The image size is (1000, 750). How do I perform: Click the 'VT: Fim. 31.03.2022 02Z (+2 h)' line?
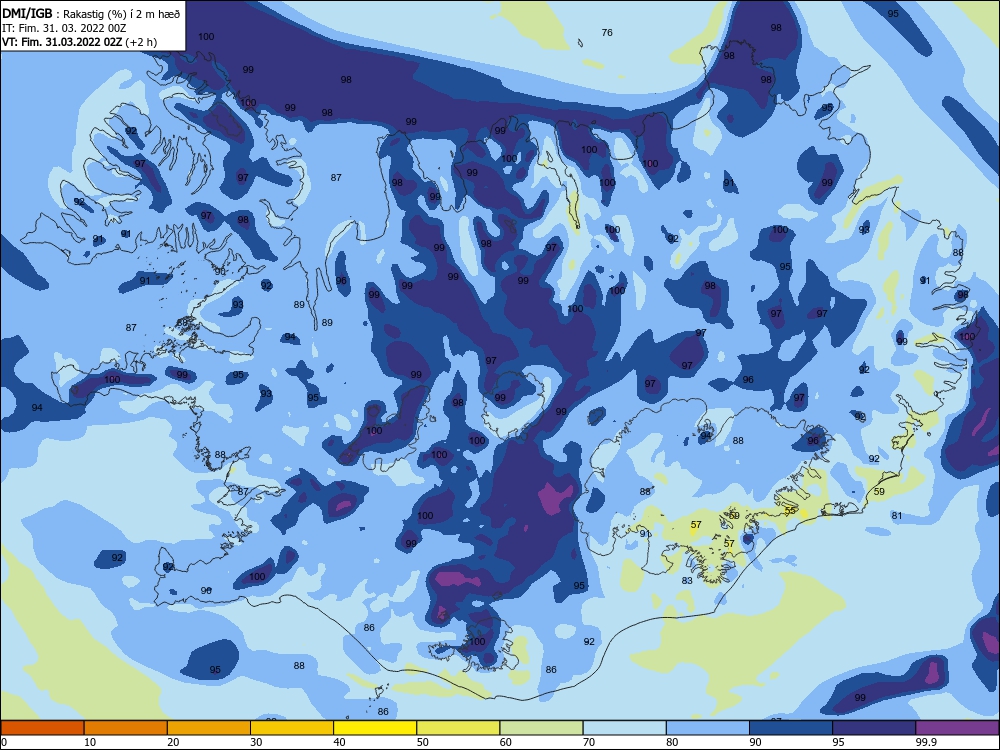pyautogui.click(x=80, y=42)
